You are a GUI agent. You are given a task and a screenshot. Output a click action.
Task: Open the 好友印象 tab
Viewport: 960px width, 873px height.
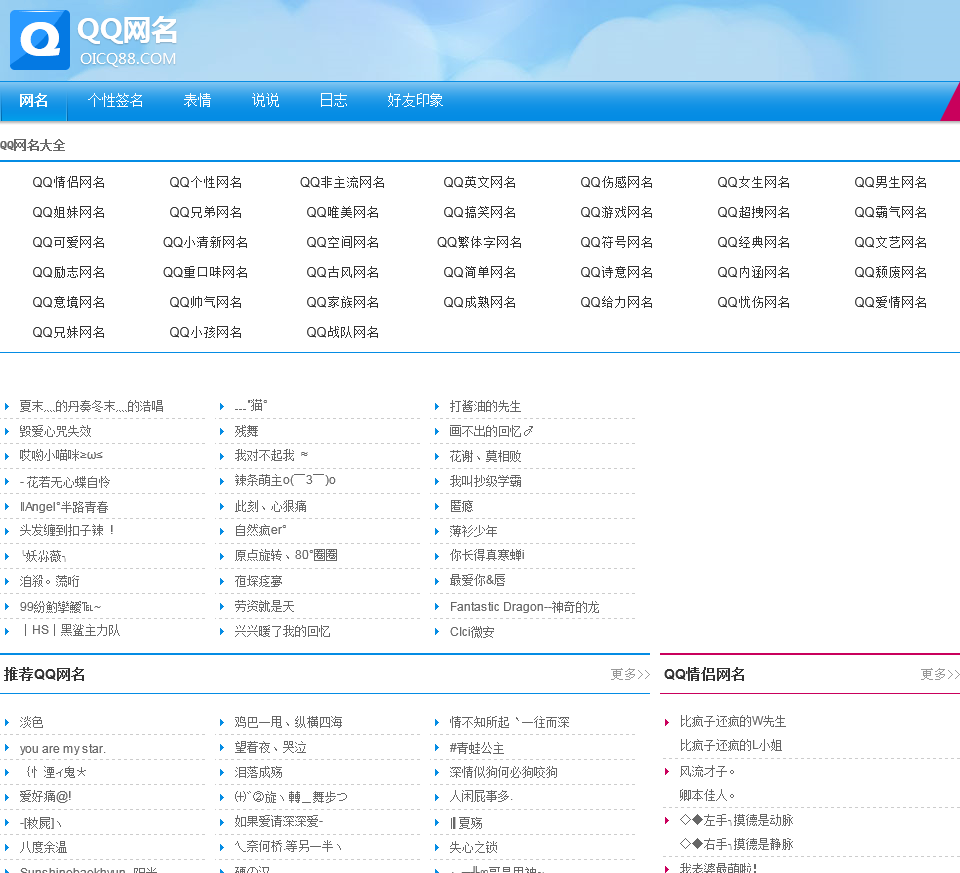click(414, 100)
